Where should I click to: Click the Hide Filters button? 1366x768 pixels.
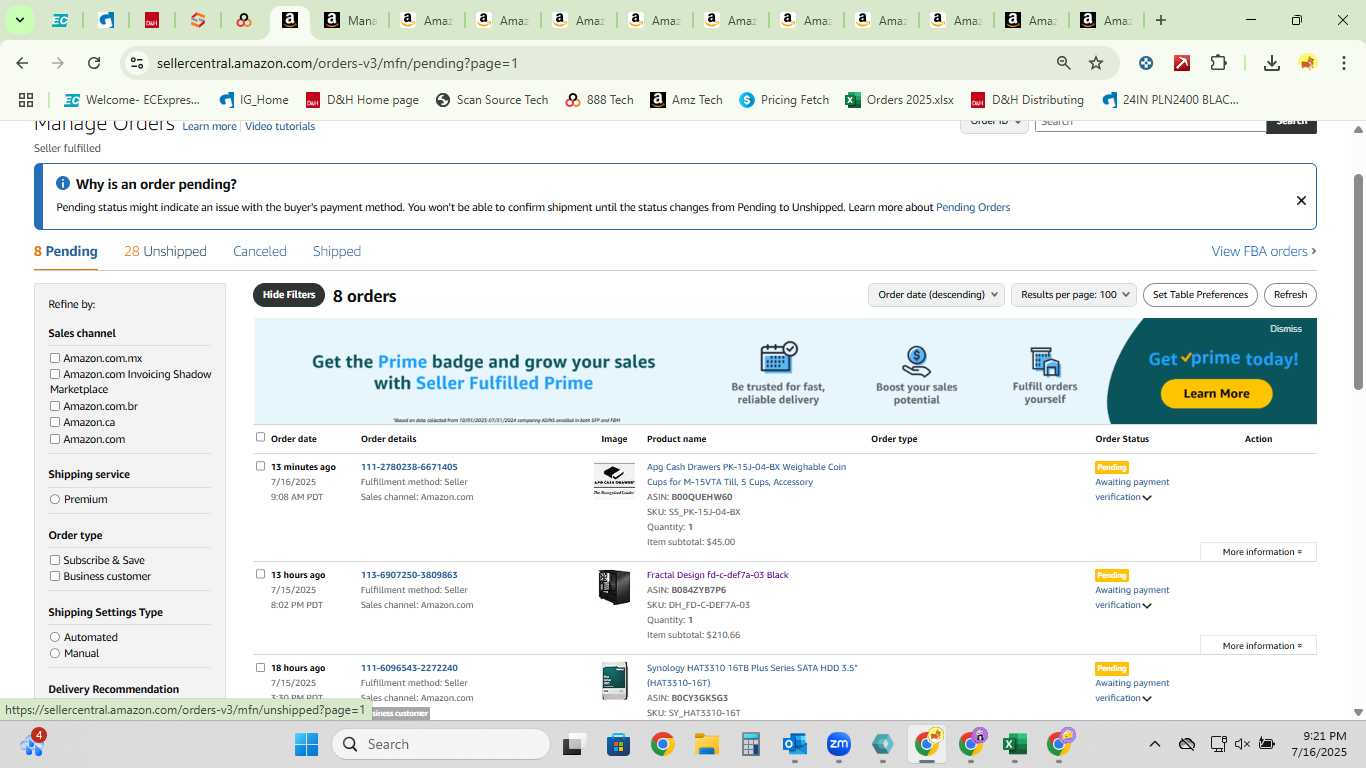click(x=289, y=295)
